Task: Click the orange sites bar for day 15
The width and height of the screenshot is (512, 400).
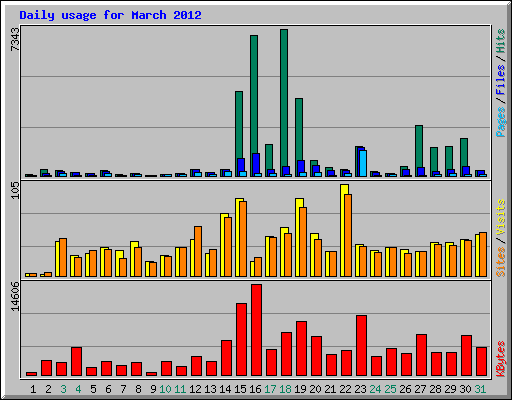Action: point(243,239)
